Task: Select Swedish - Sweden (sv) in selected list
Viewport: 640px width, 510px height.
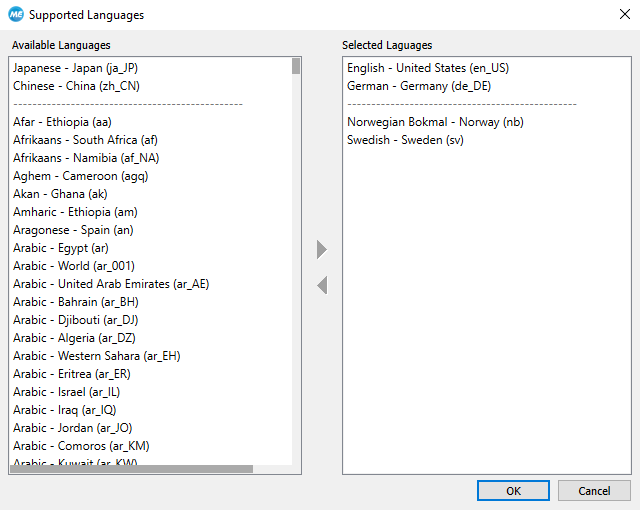Action: pos(405,140)
